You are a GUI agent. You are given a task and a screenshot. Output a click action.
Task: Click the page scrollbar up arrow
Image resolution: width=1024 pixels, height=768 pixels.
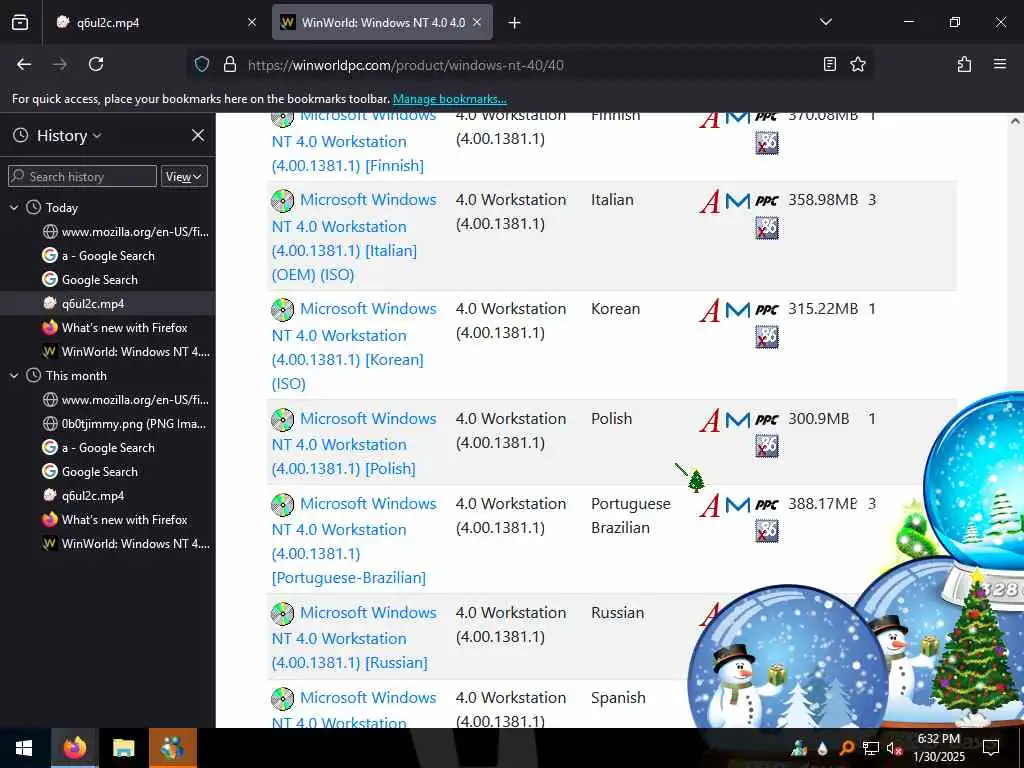[1015, 121]
